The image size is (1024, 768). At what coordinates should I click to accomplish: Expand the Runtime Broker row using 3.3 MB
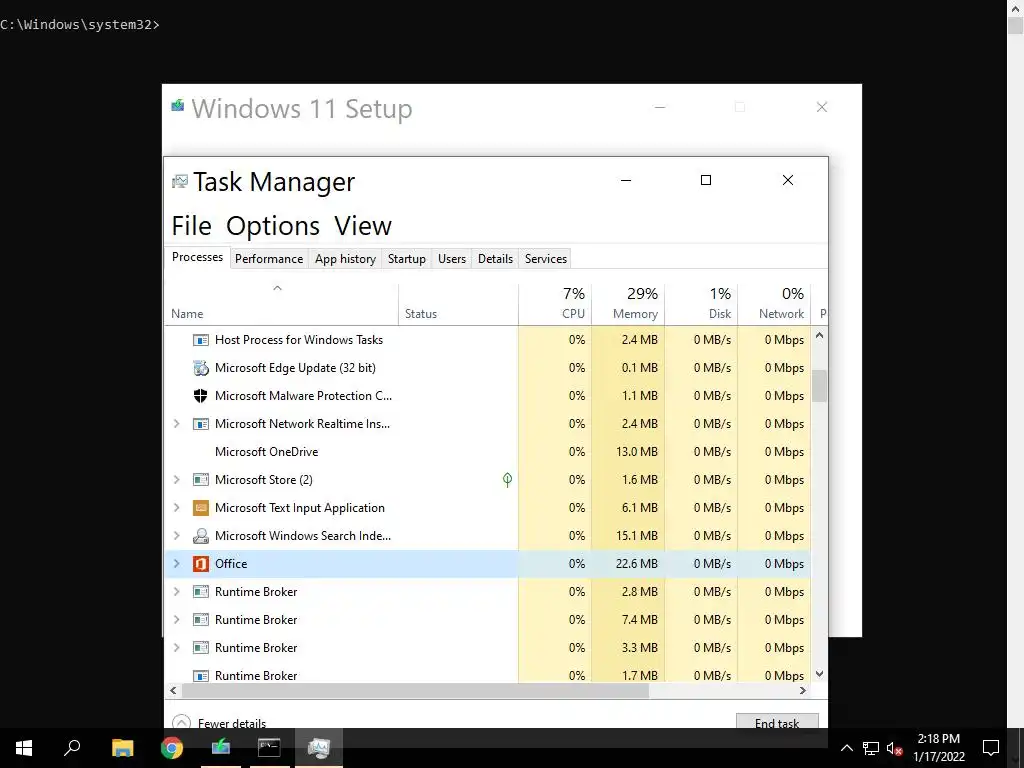coord(176,648)
